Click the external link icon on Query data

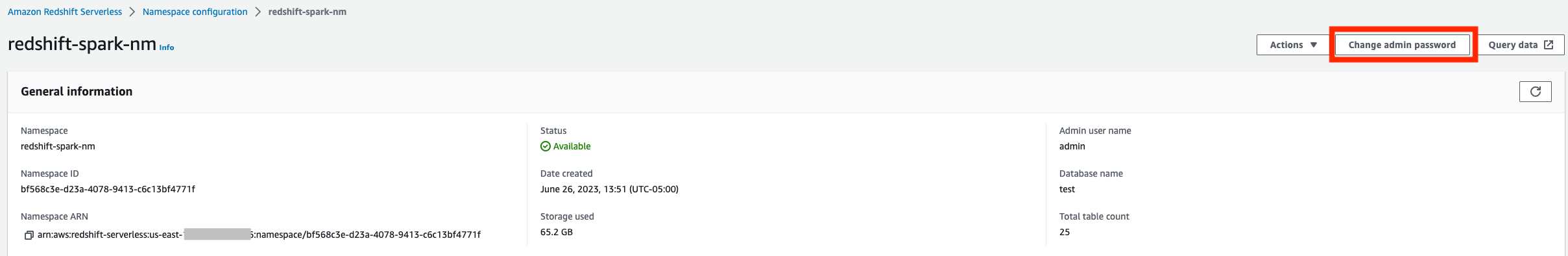(1549, 45)
